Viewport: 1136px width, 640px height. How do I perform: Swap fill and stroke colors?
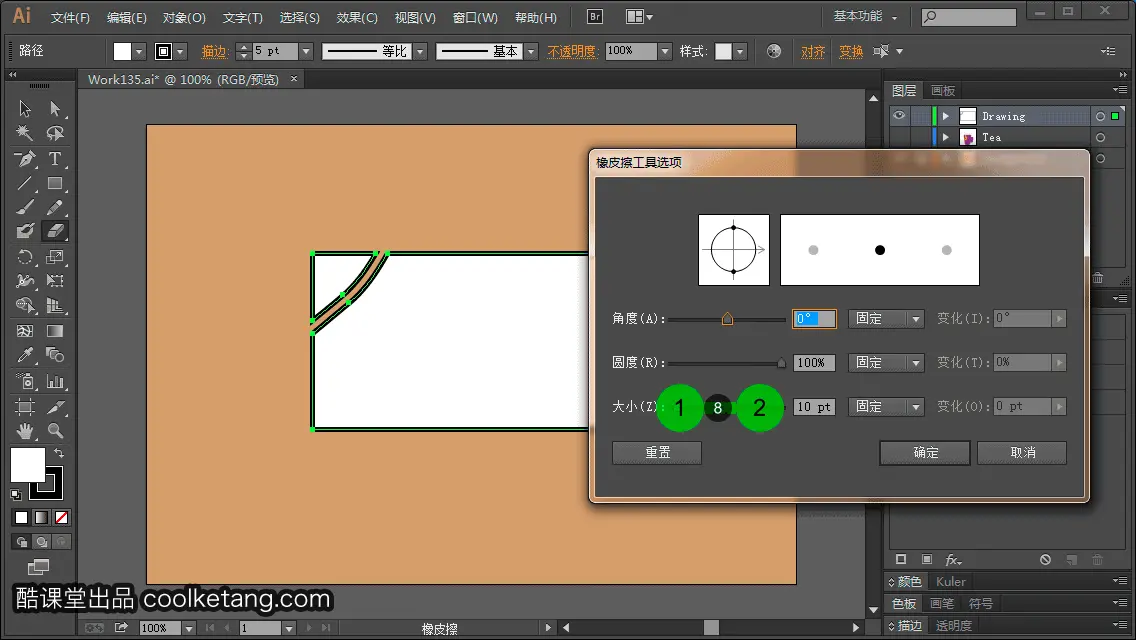[x=59, y=452]
